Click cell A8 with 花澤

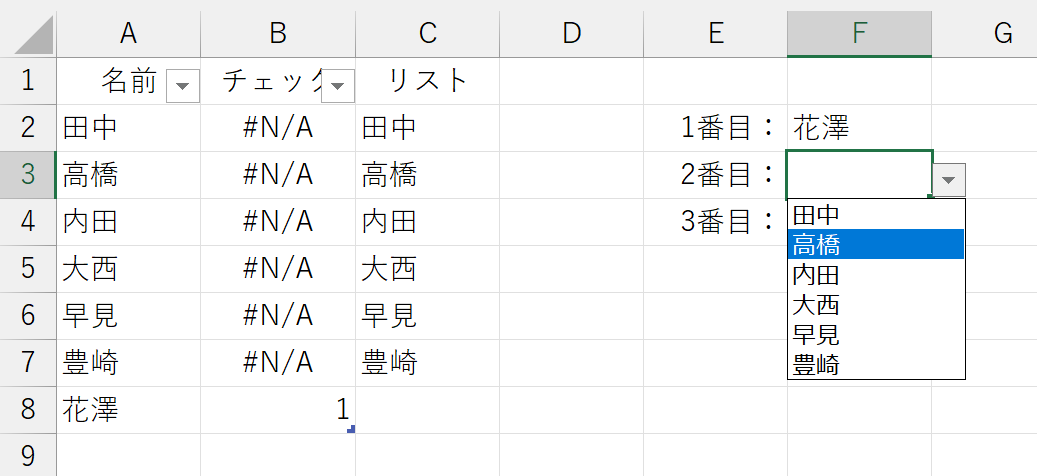(x=128, y=410)
